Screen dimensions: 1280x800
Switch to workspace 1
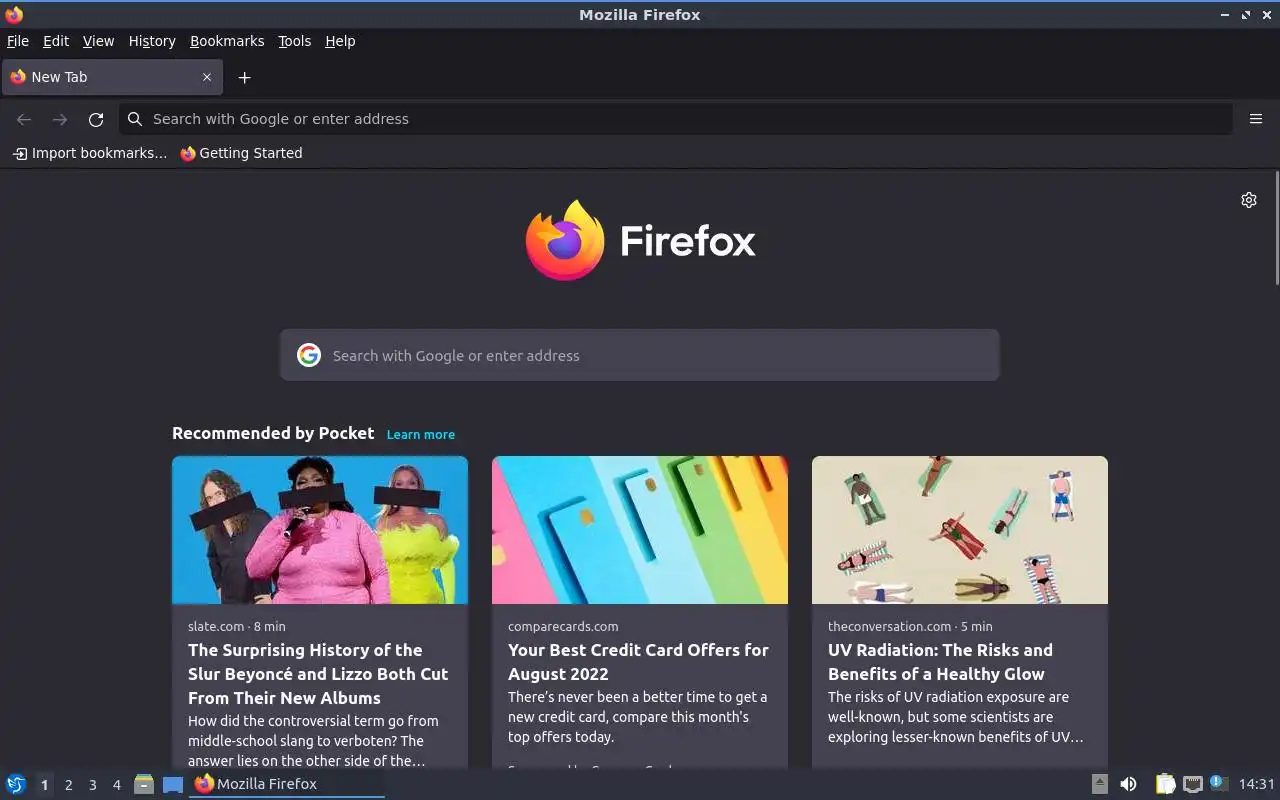(x=44, y=785)
